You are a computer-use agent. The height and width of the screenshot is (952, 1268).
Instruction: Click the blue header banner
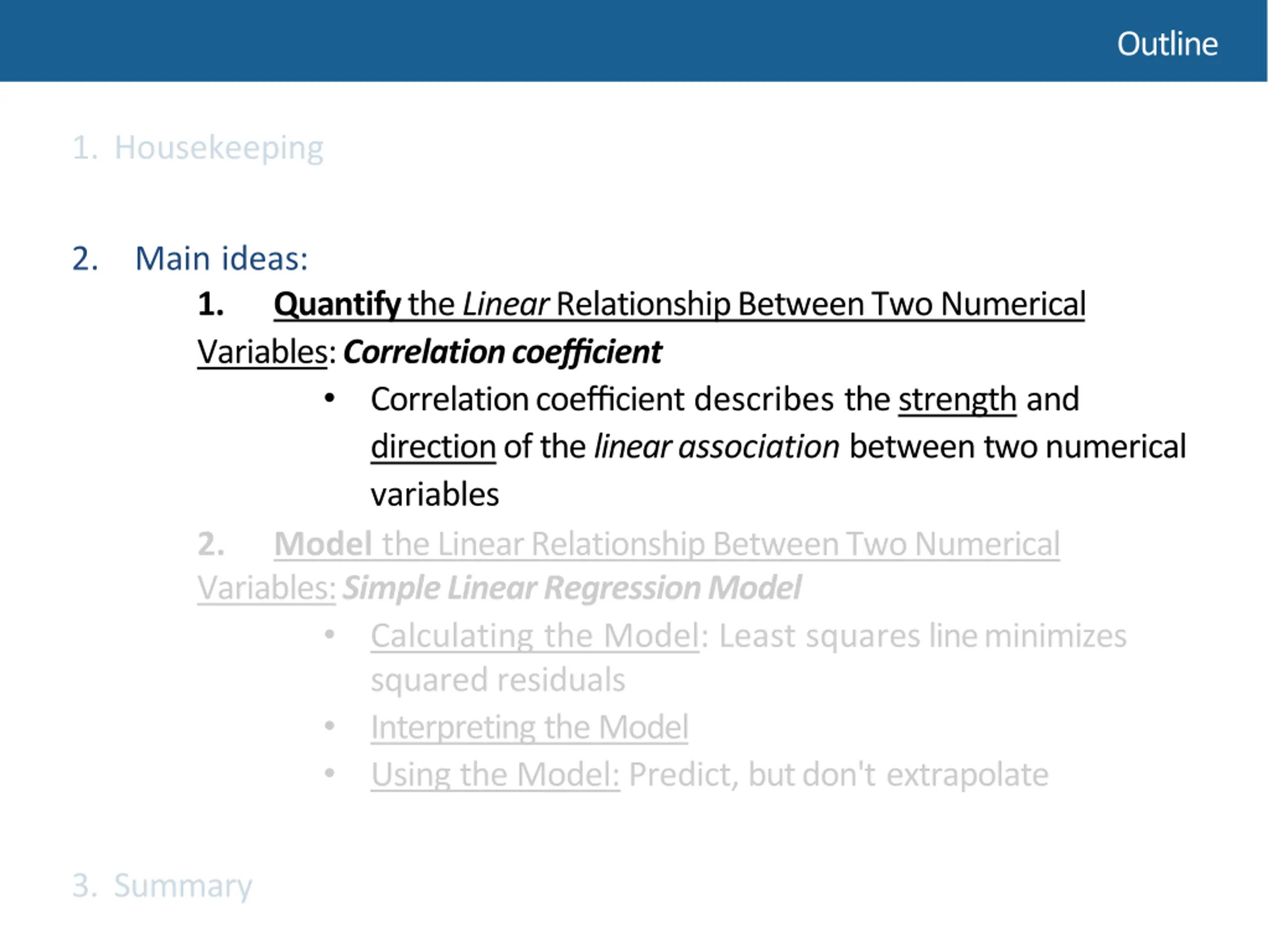(634, 41)
